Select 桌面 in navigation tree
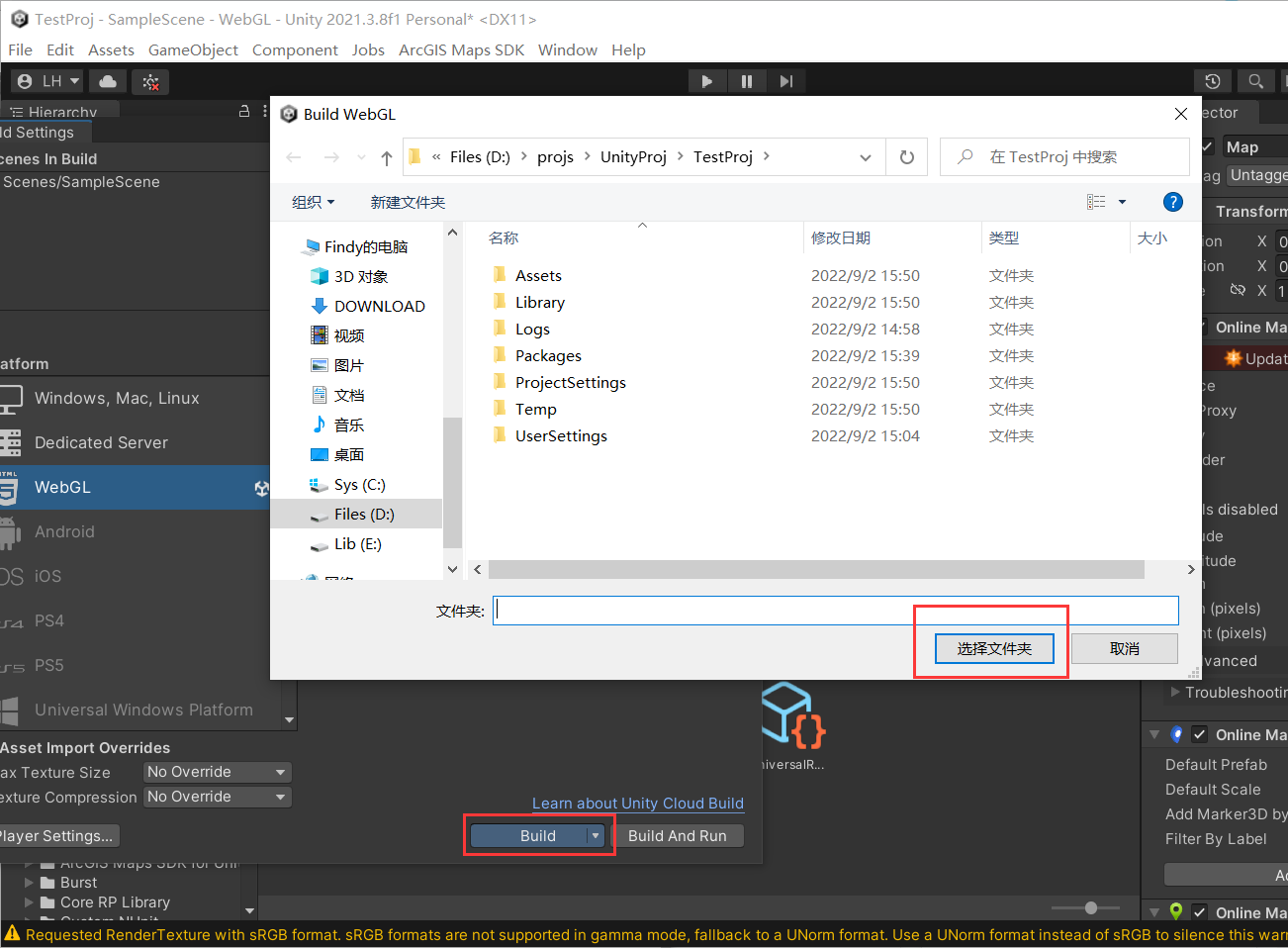1288x948 pixels. point(349,454)
